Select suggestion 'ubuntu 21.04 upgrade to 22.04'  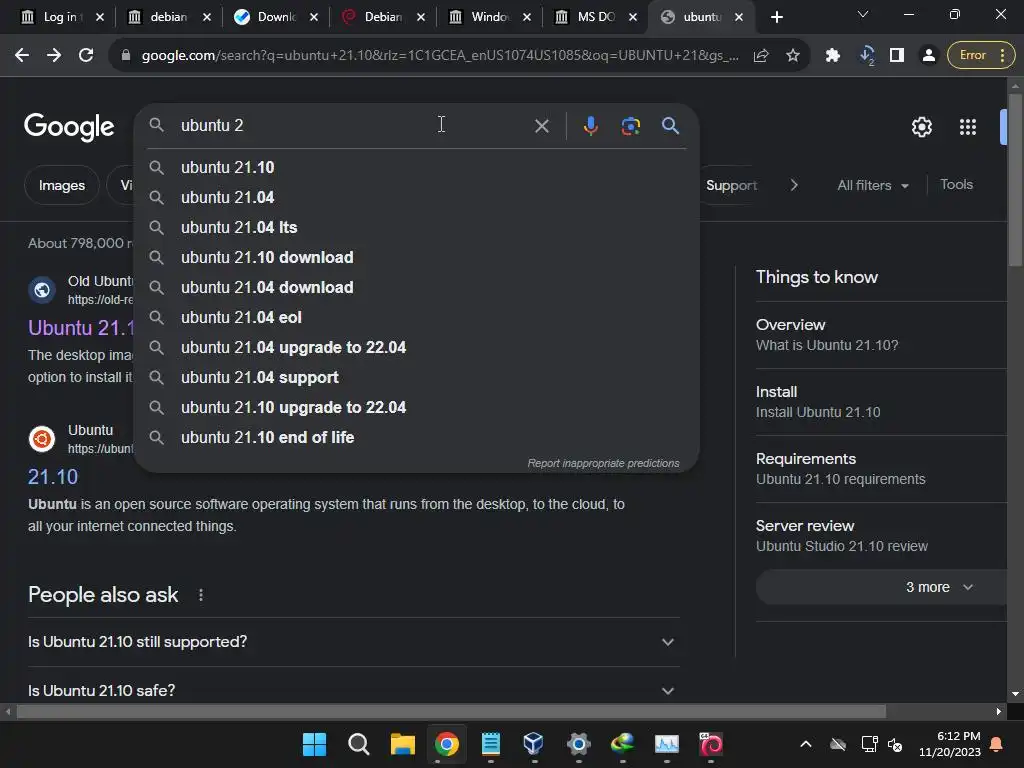pos(417,347)
